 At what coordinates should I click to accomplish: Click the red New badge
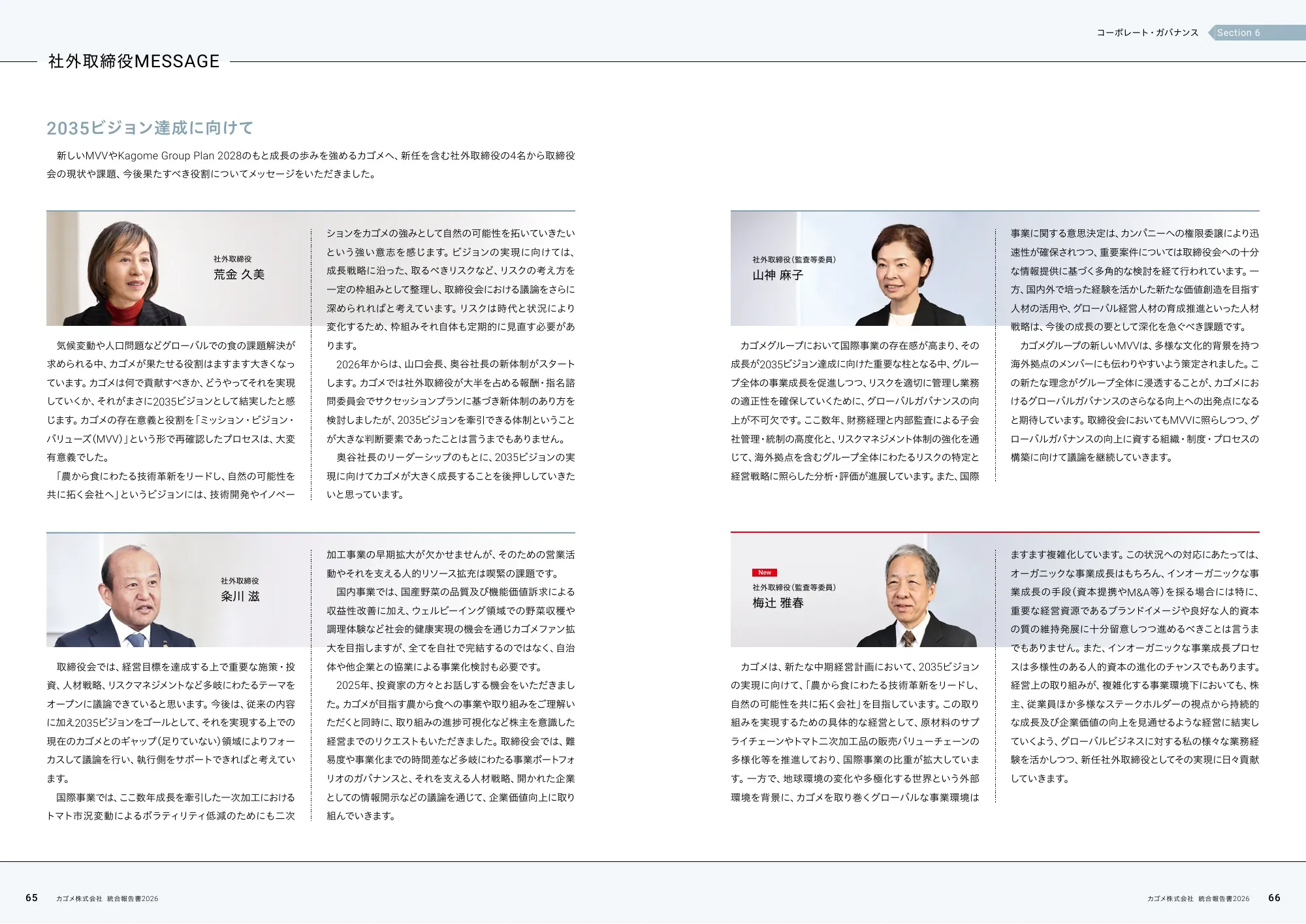[x=764, y=573]
